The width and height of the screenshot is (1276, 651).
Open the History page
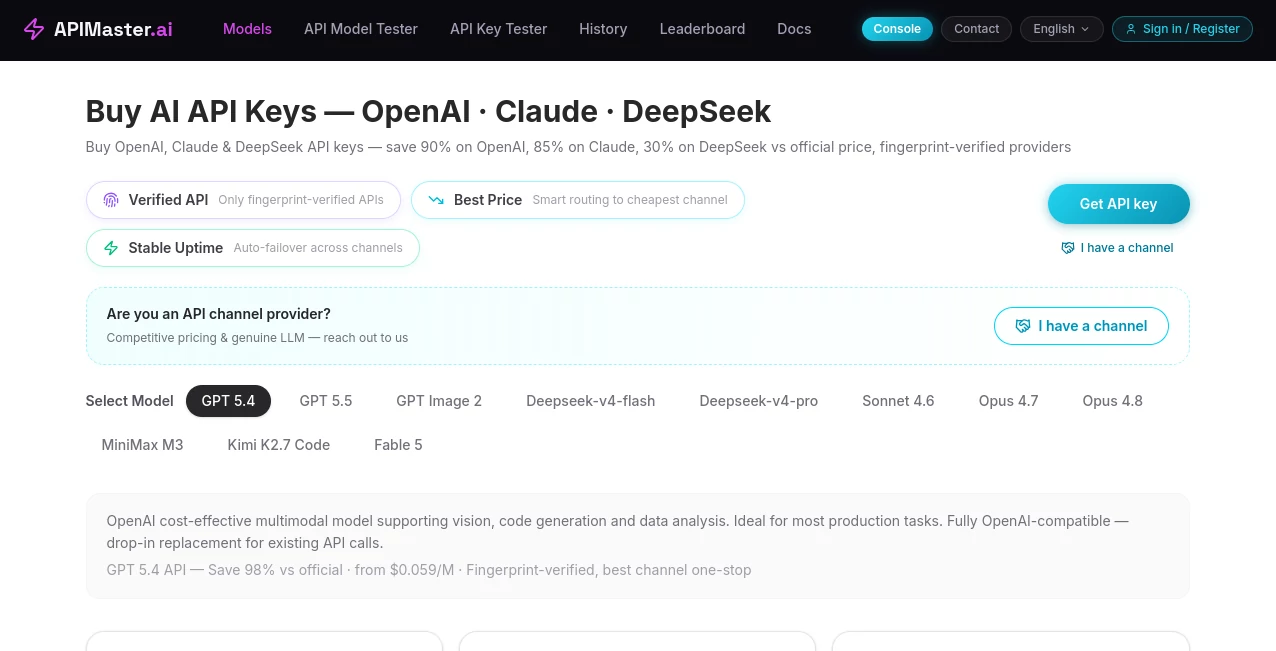click(603, 29)
